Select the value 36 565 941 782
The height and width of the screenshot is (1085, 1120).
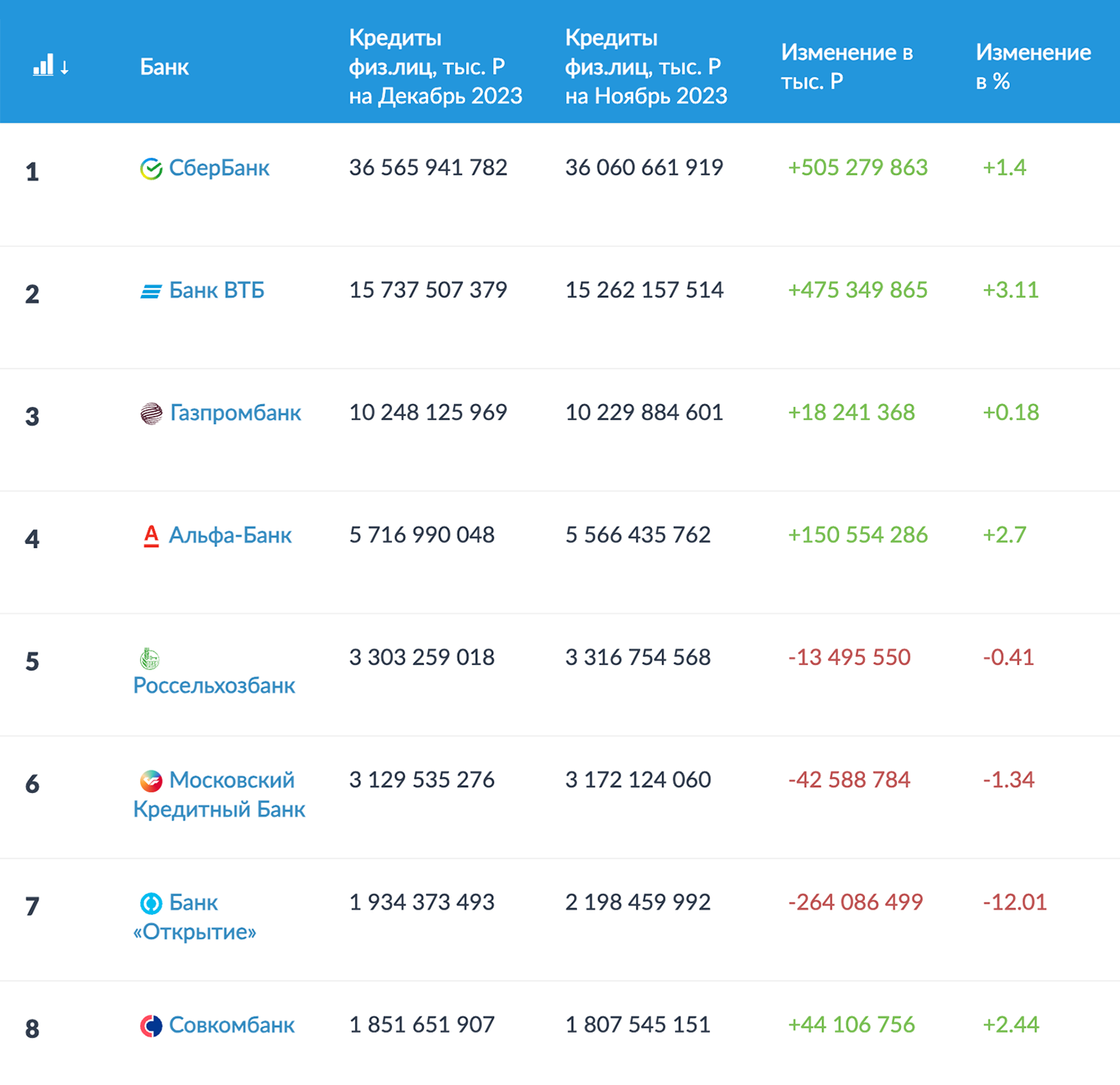(428, 167)
